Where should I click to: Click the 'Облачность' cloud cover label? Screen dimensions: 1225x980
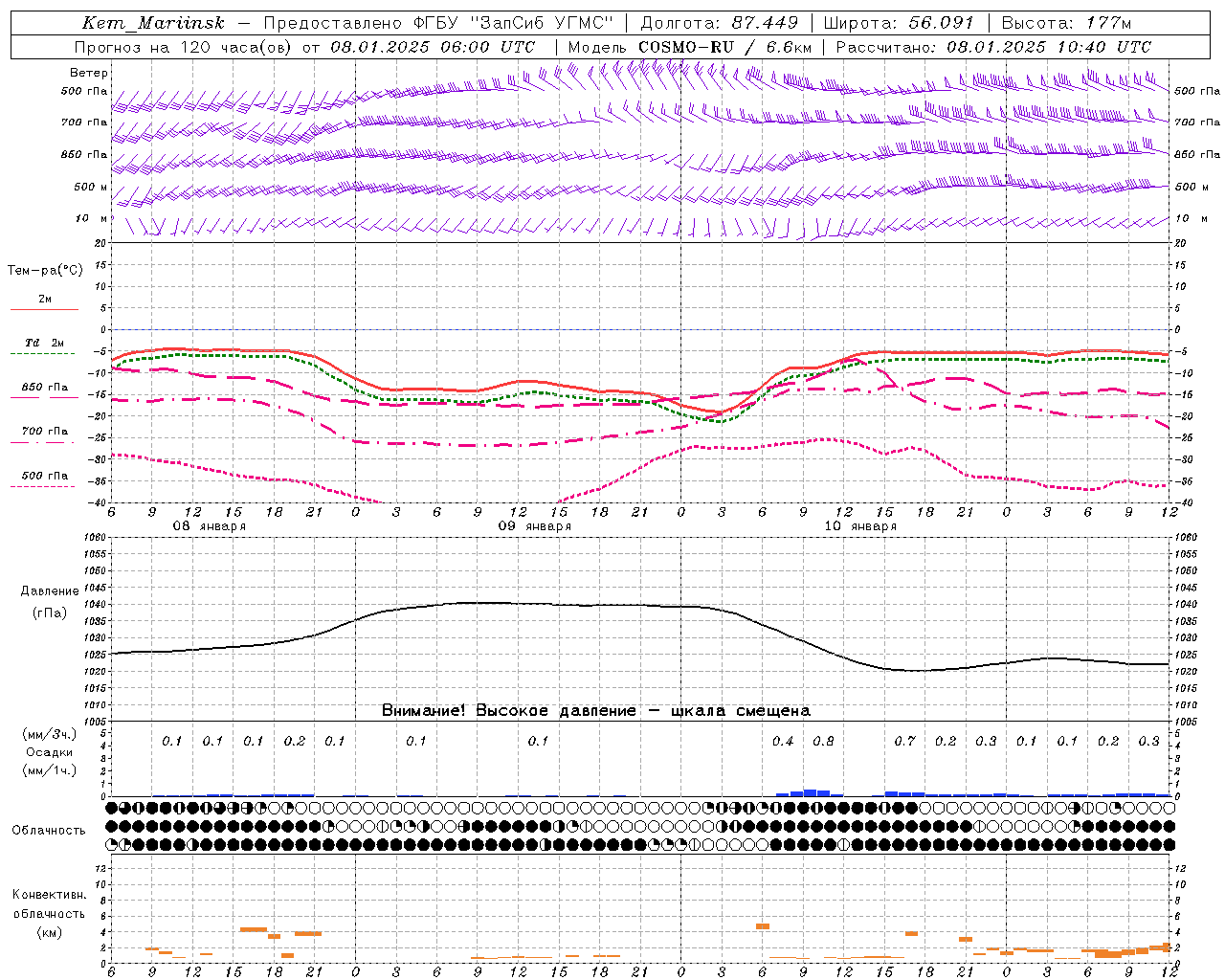pos(49,830)
